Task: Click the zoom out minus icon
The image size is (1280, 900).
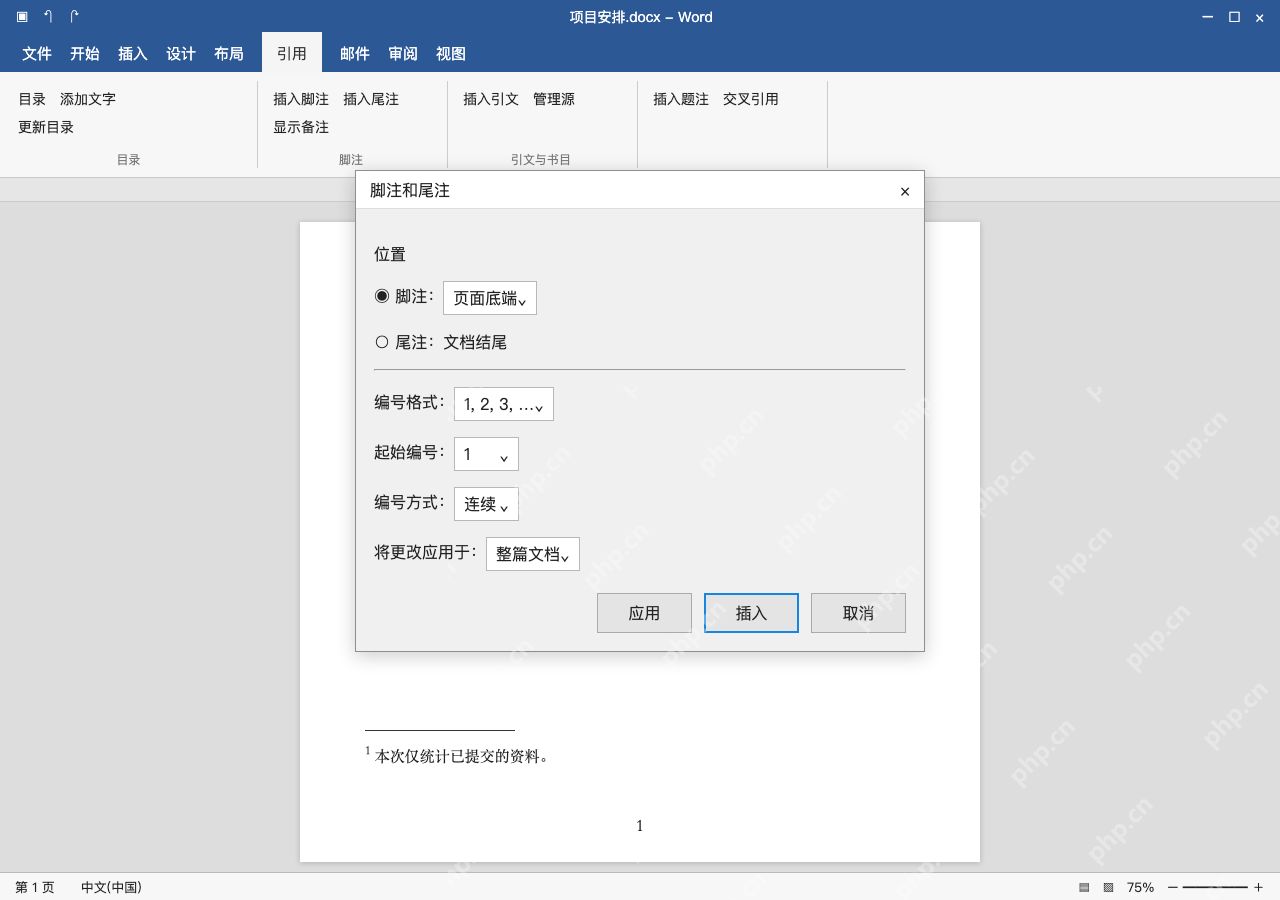Action: pyautogui.click(x=1173, y=887)
